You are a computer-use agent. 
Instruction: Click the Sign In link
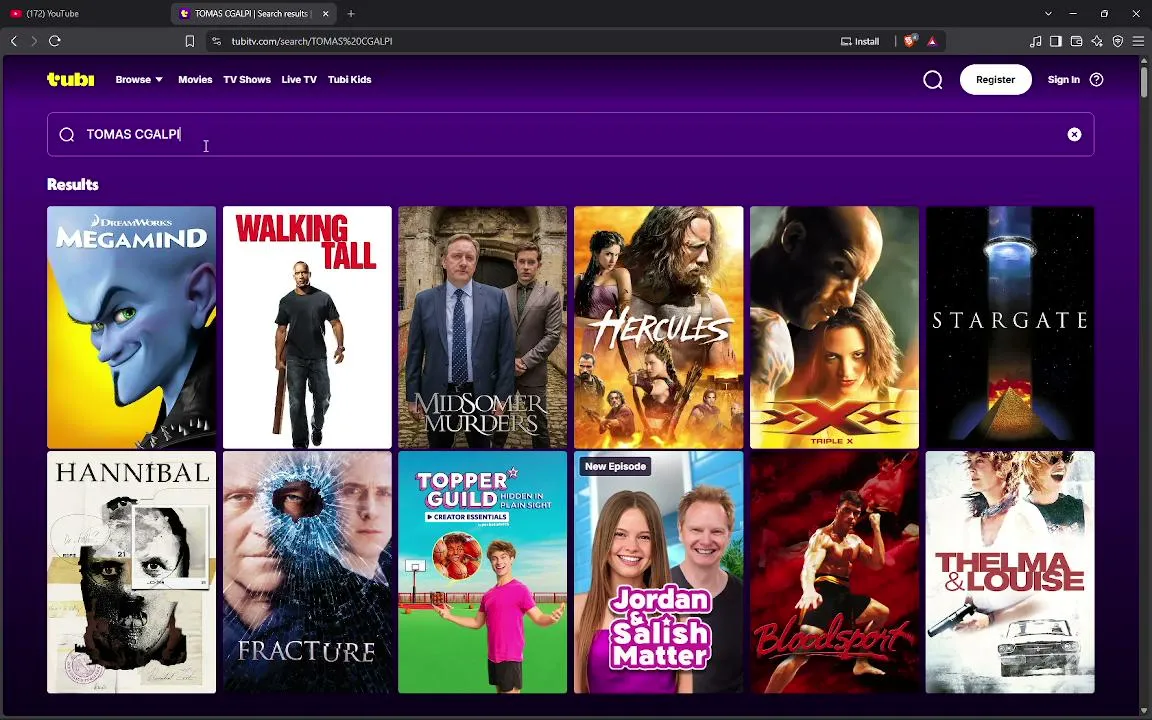pyautogui.click(x=1063, y=79)
